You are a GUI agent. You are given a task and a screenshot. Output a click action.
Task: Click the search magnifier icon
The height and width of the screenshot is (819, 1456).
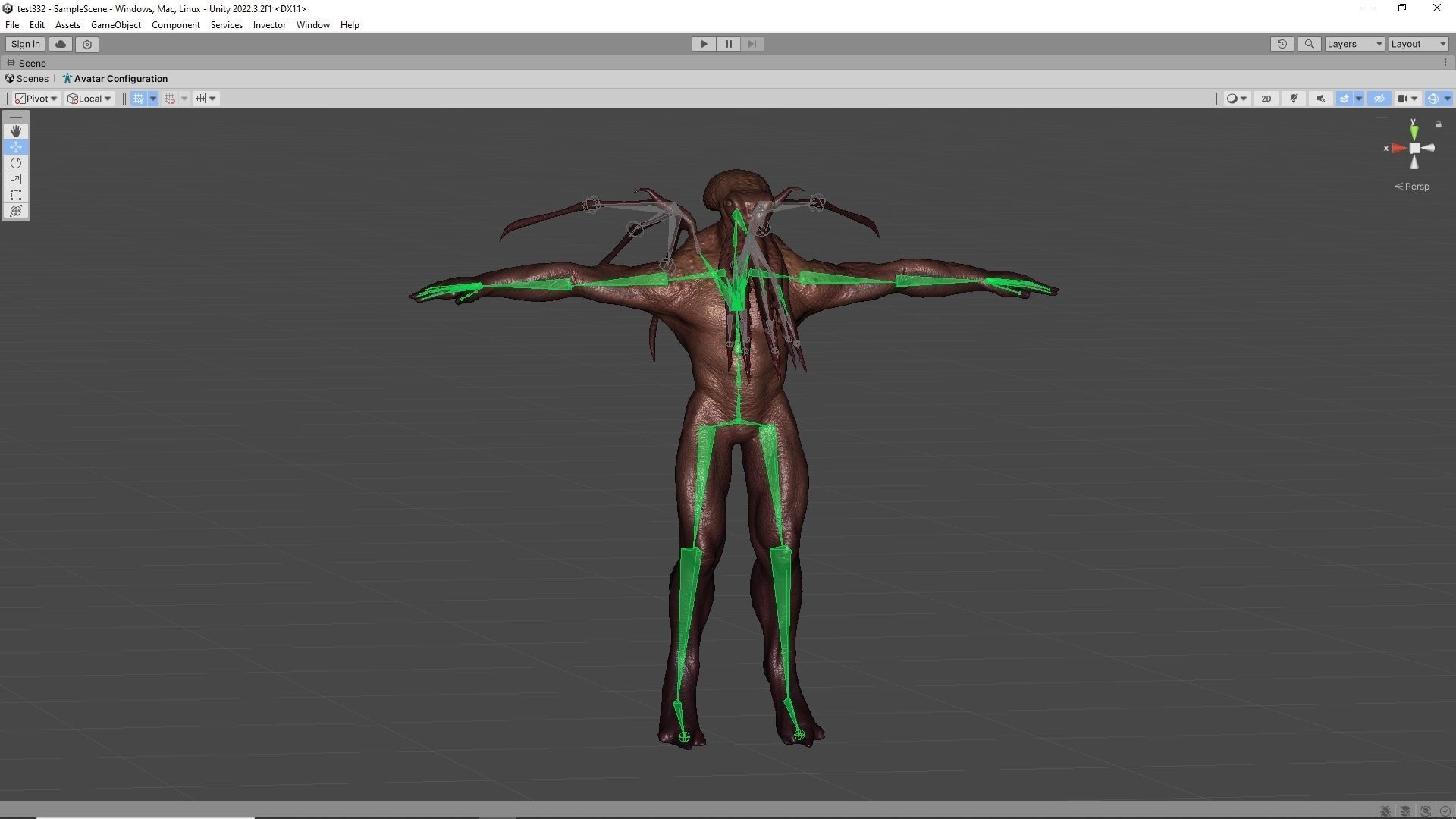pyautogui.click(x=1309, y=44)
